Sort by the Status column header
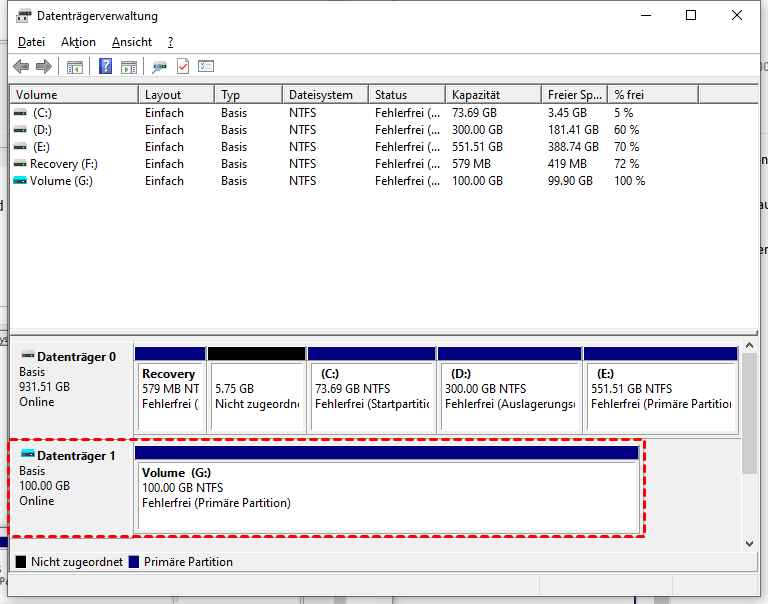768x604 pixels. coord(408,95)
